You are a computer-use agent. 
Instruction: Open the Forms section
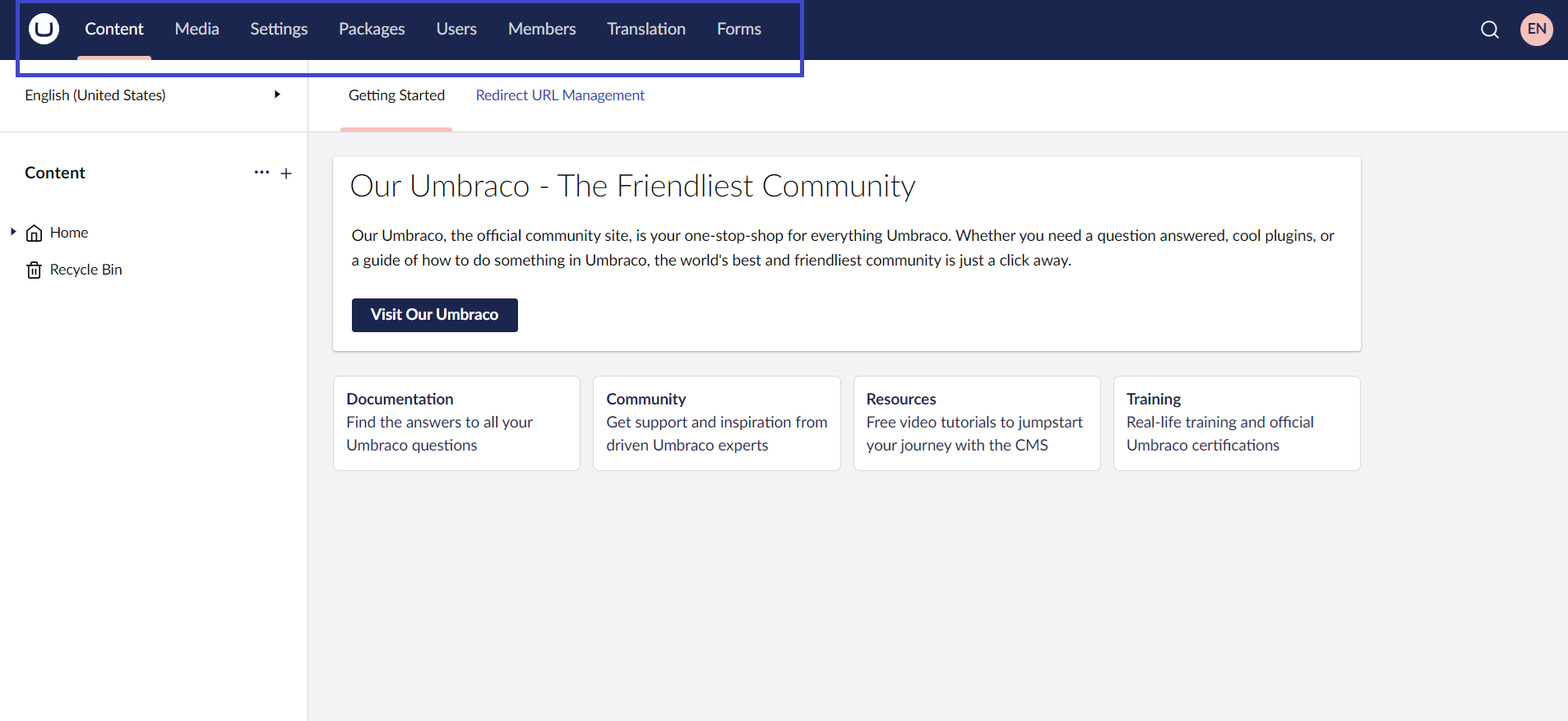pos(739,29)
